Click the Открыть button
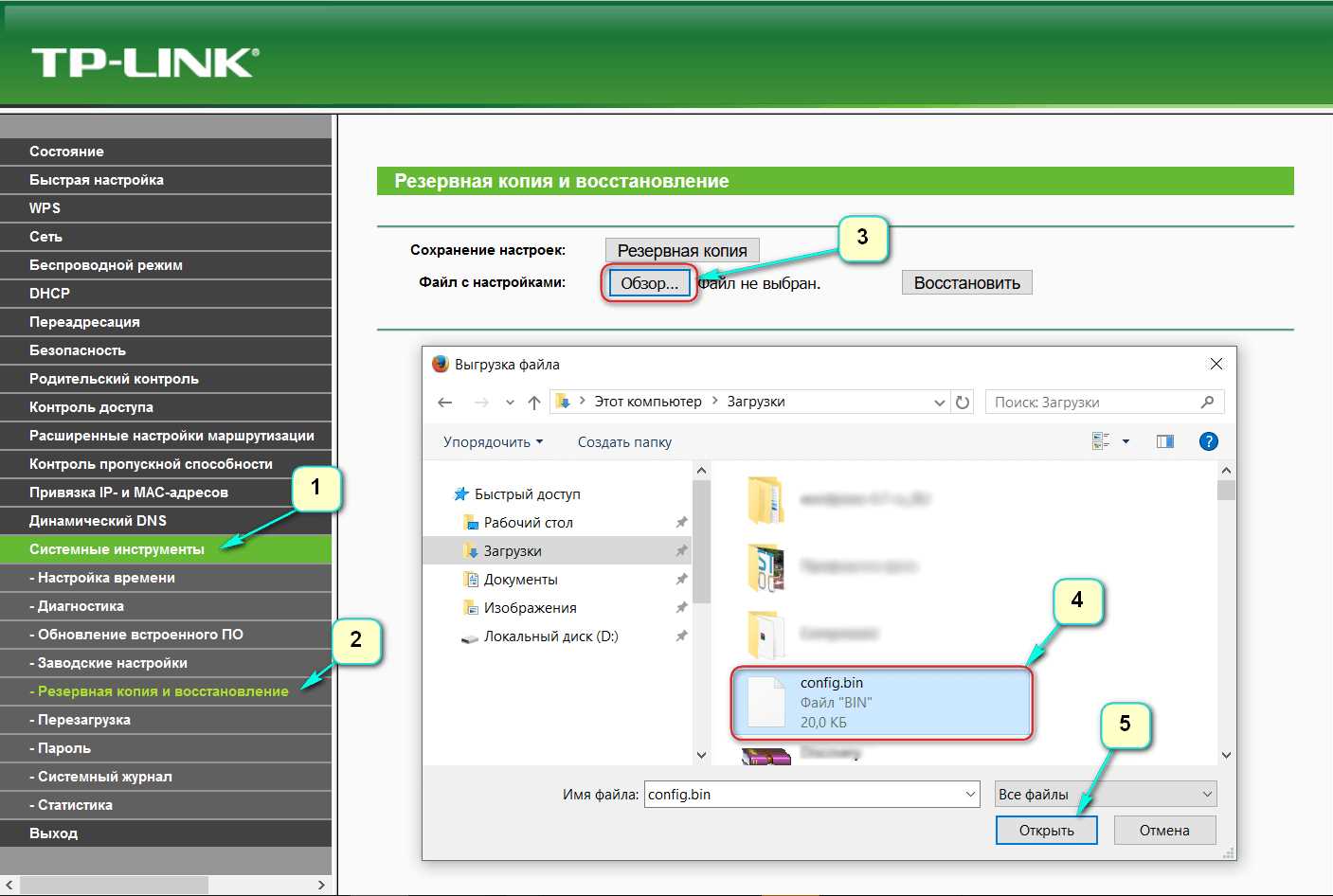 (x=1047, y=831)
